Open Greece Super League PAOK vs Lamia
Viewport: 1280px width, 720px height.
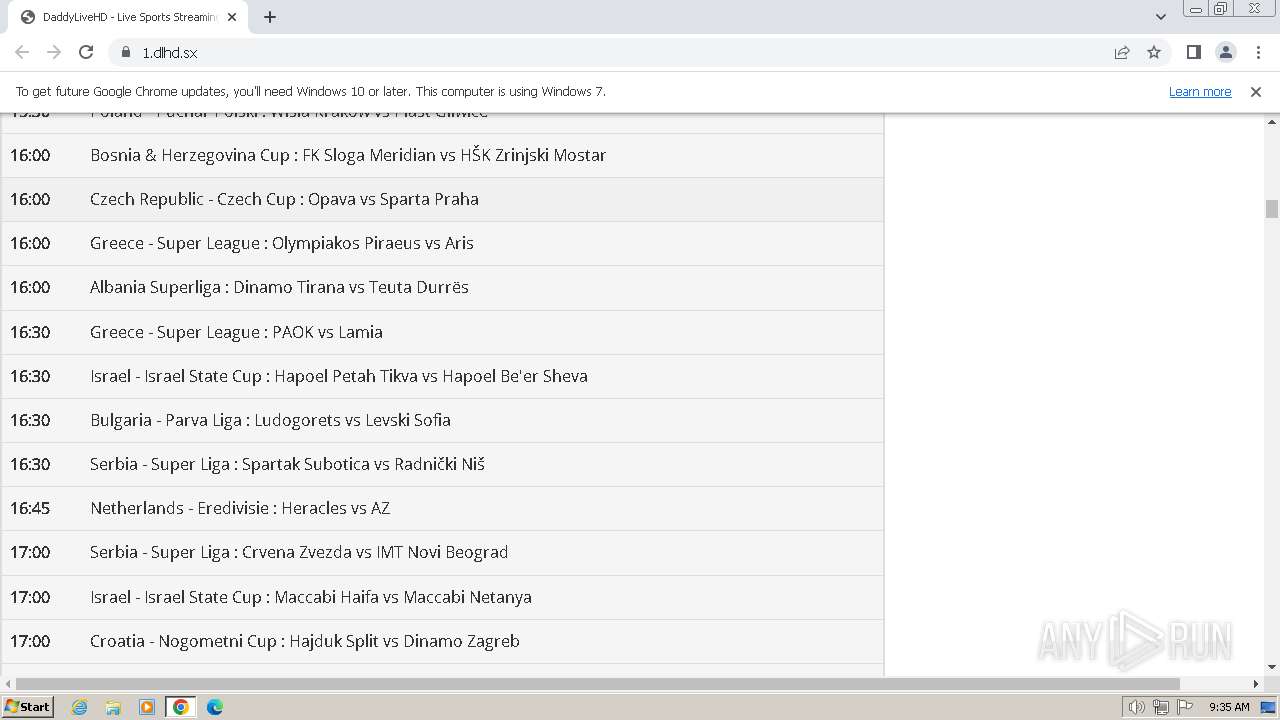click(442, 332)
